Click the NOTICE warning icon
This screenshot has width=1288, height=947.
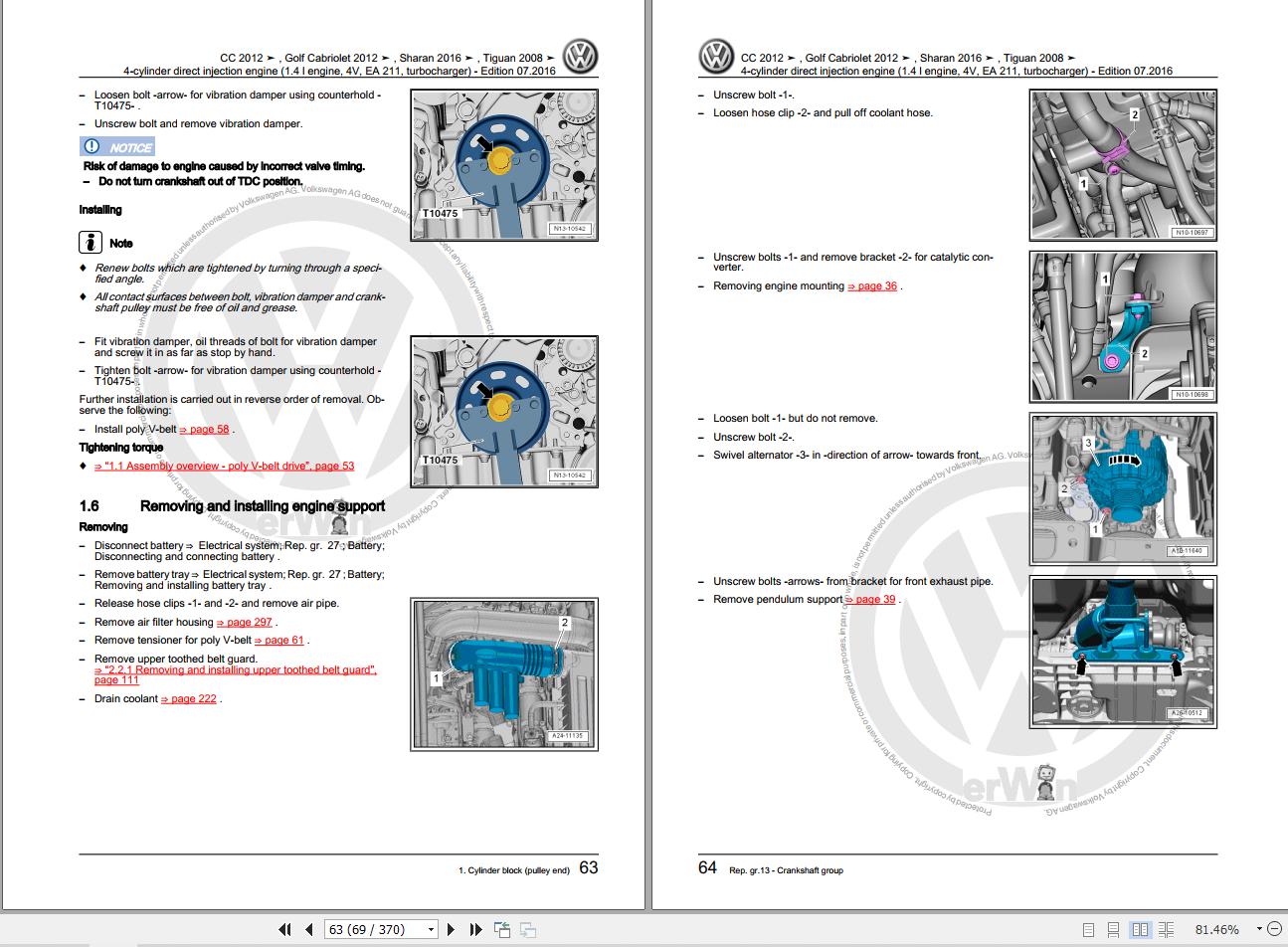coord(117,146)
